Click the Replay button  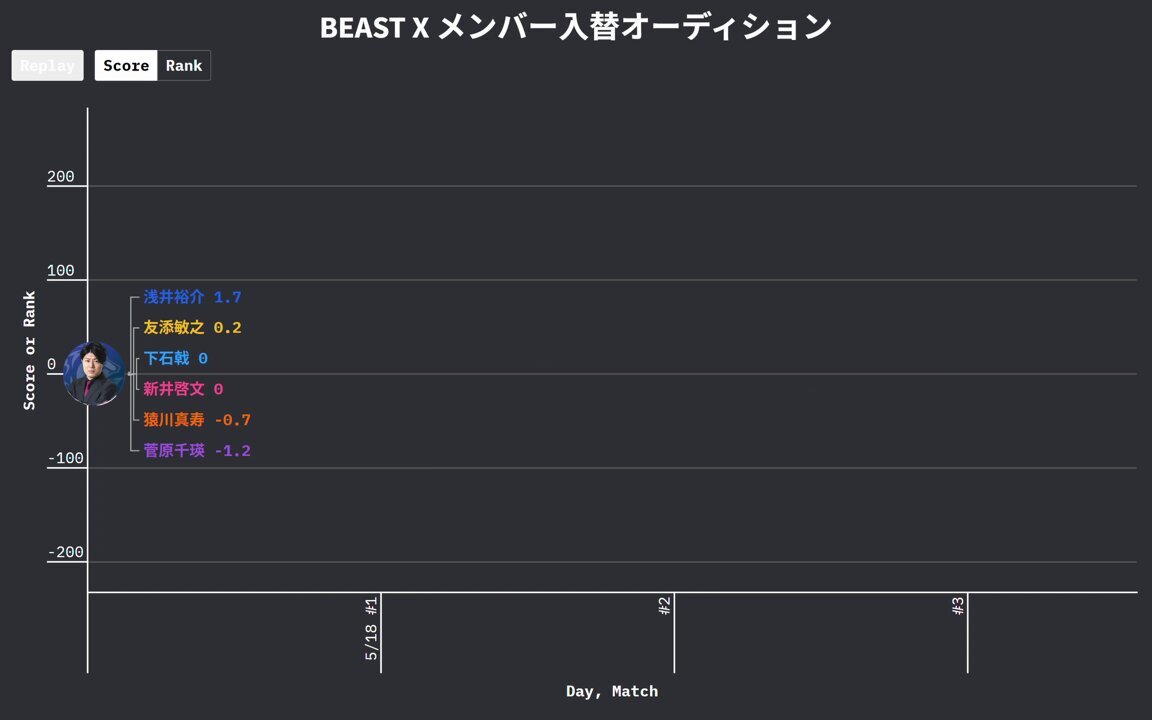(47, 66)
